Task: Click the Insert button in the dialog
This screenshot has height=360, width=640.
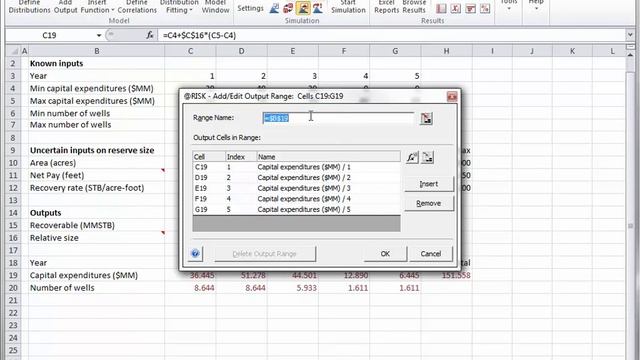Action: [429, 184]
